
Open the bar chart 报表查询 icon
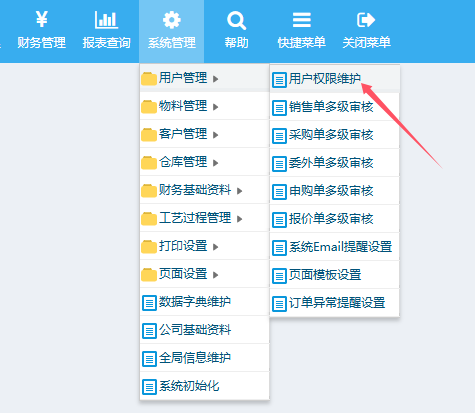pos(106,20)
